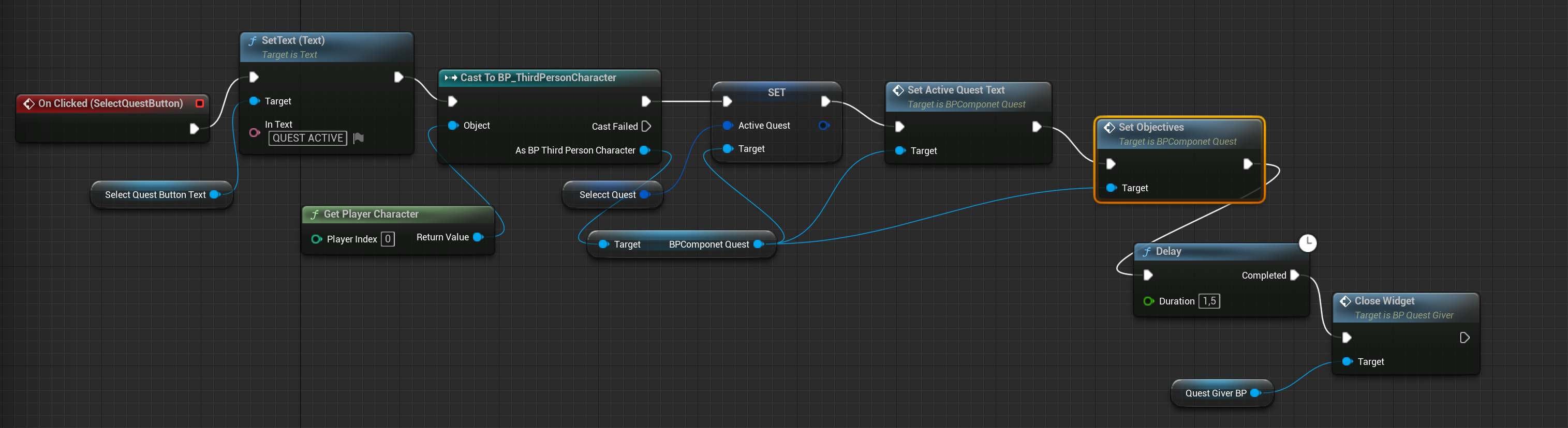Image resolution: width=1568 pixels, height=428 pixels.
Task: Click the In Text pin on SetText
Action: (255, 132)
